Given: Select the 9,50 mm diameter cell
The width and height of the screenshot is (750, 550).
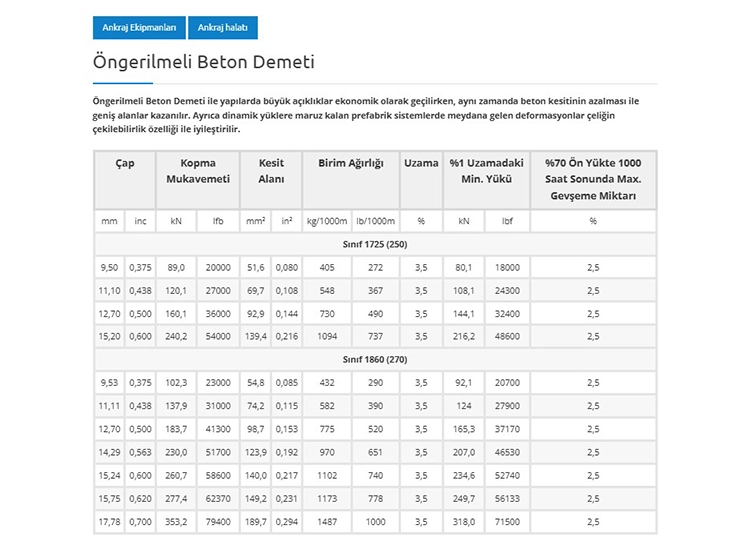Looking at the screenshot, I should click(x=109, y=268).
